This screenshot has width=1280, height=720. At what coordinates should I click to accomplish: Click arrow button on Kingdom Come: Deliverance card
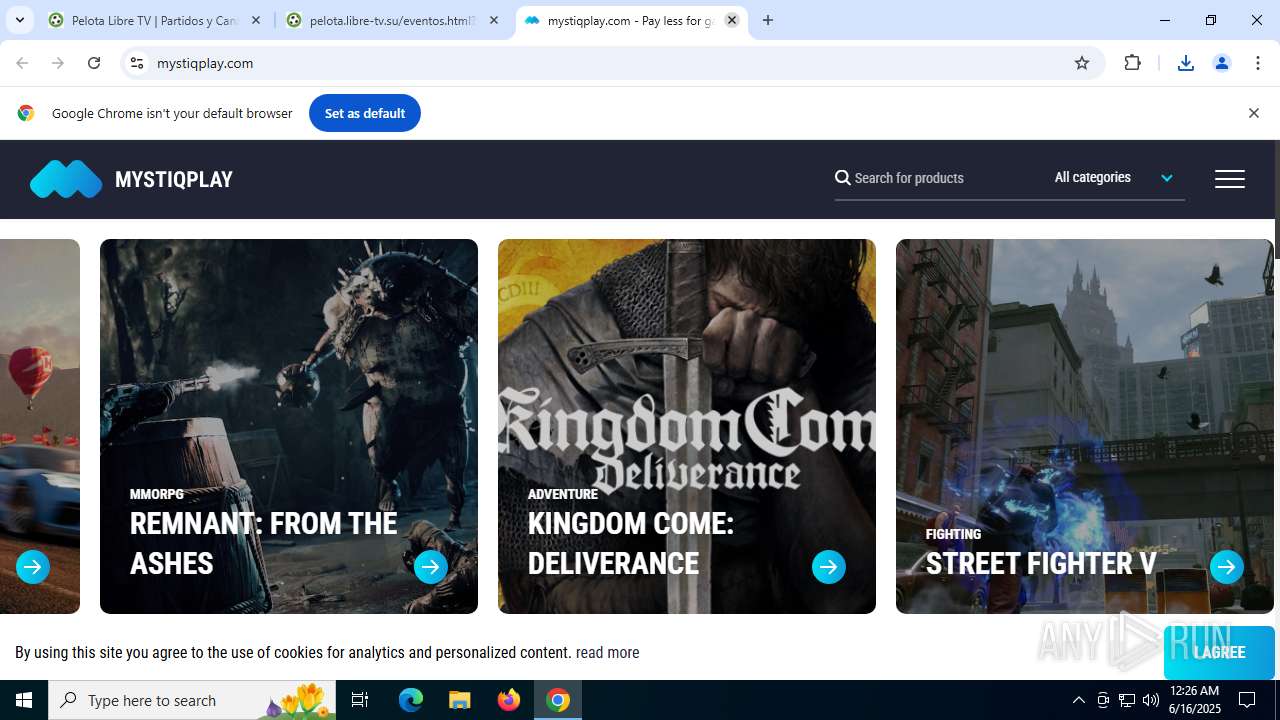tap(829, 567)
